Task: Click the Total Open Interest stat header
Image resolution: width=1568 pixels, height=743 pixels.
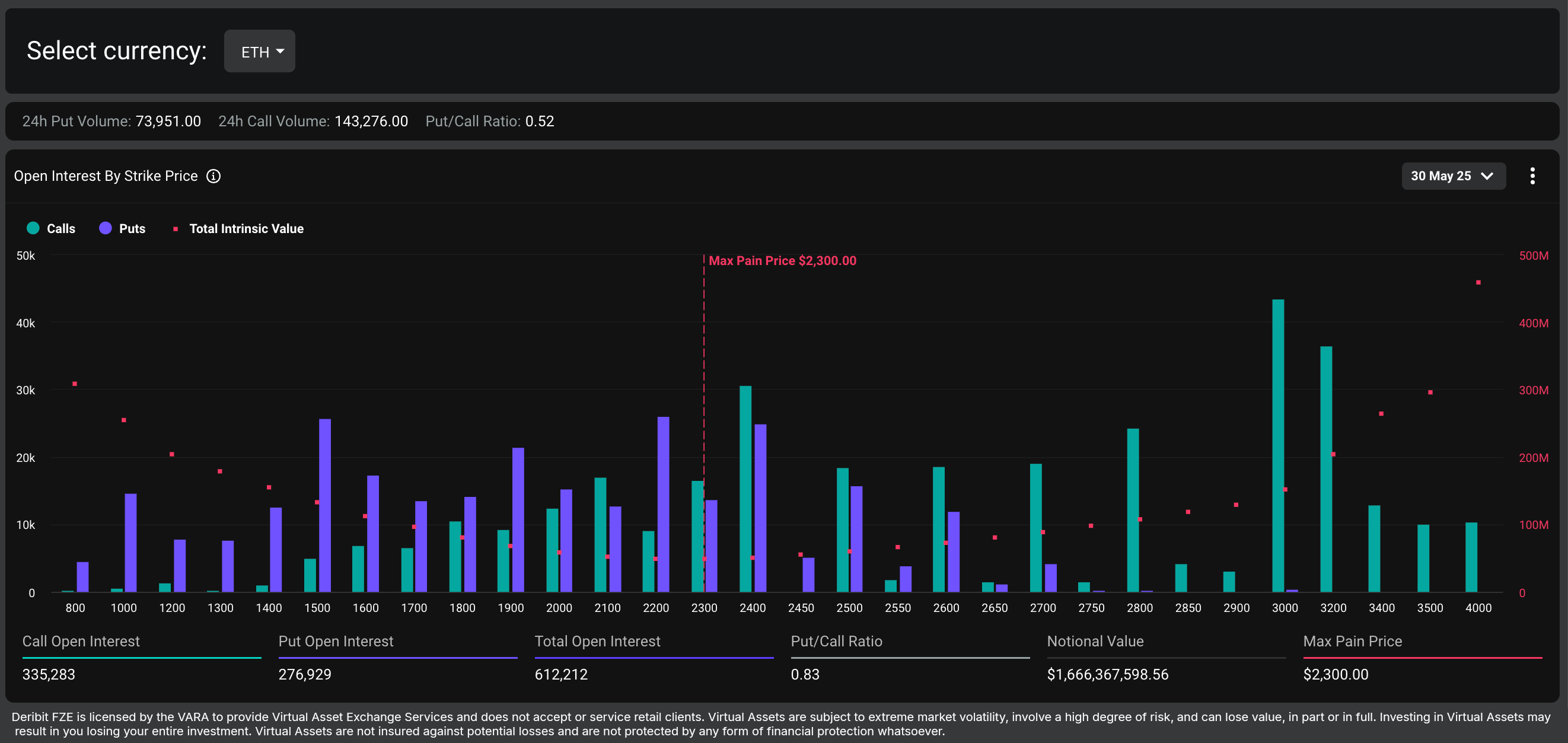Action: [x=597, y=641]
